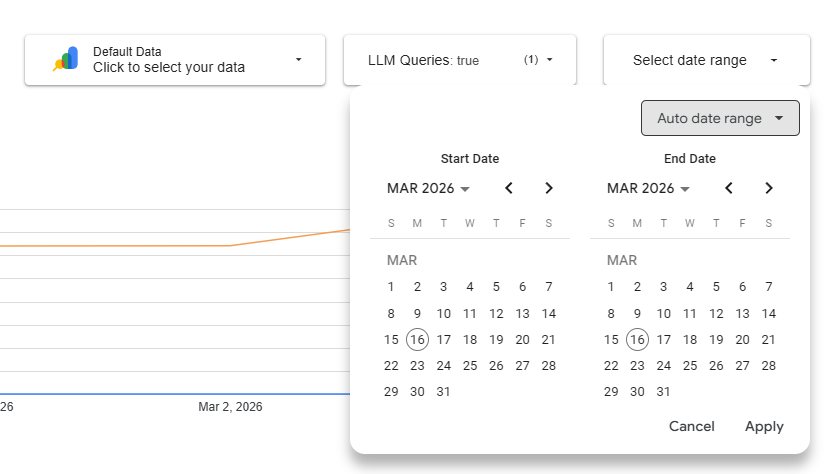Choose March 31 in End Date calendar
The height and width of the screenshot is (474, 824).
[663, 392]
